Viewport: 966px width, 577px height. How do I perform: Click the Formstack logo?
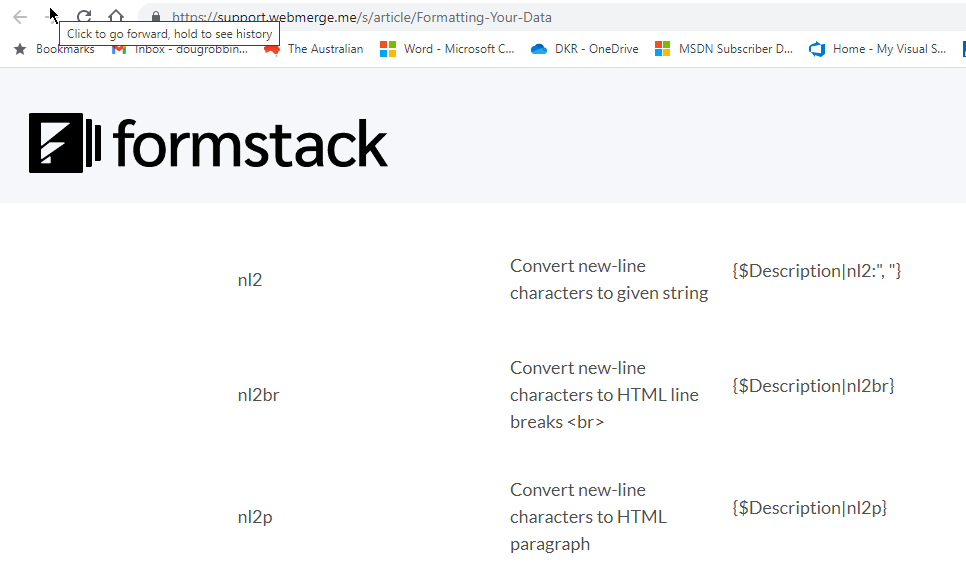click(207, 142)
